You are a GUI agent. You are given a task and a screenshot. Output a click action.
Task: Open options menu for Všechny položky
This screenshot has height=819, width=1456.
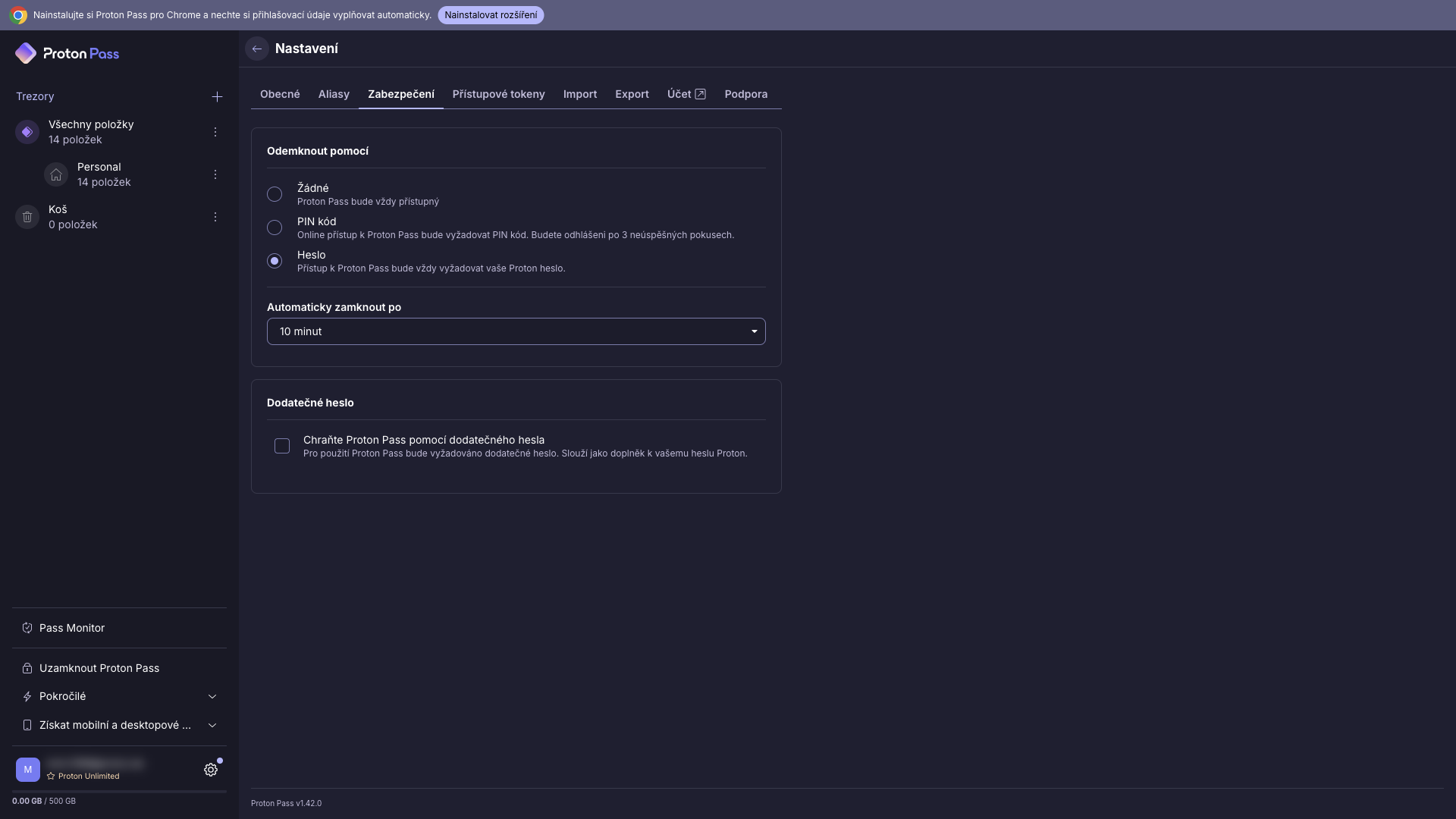(215, 132)
